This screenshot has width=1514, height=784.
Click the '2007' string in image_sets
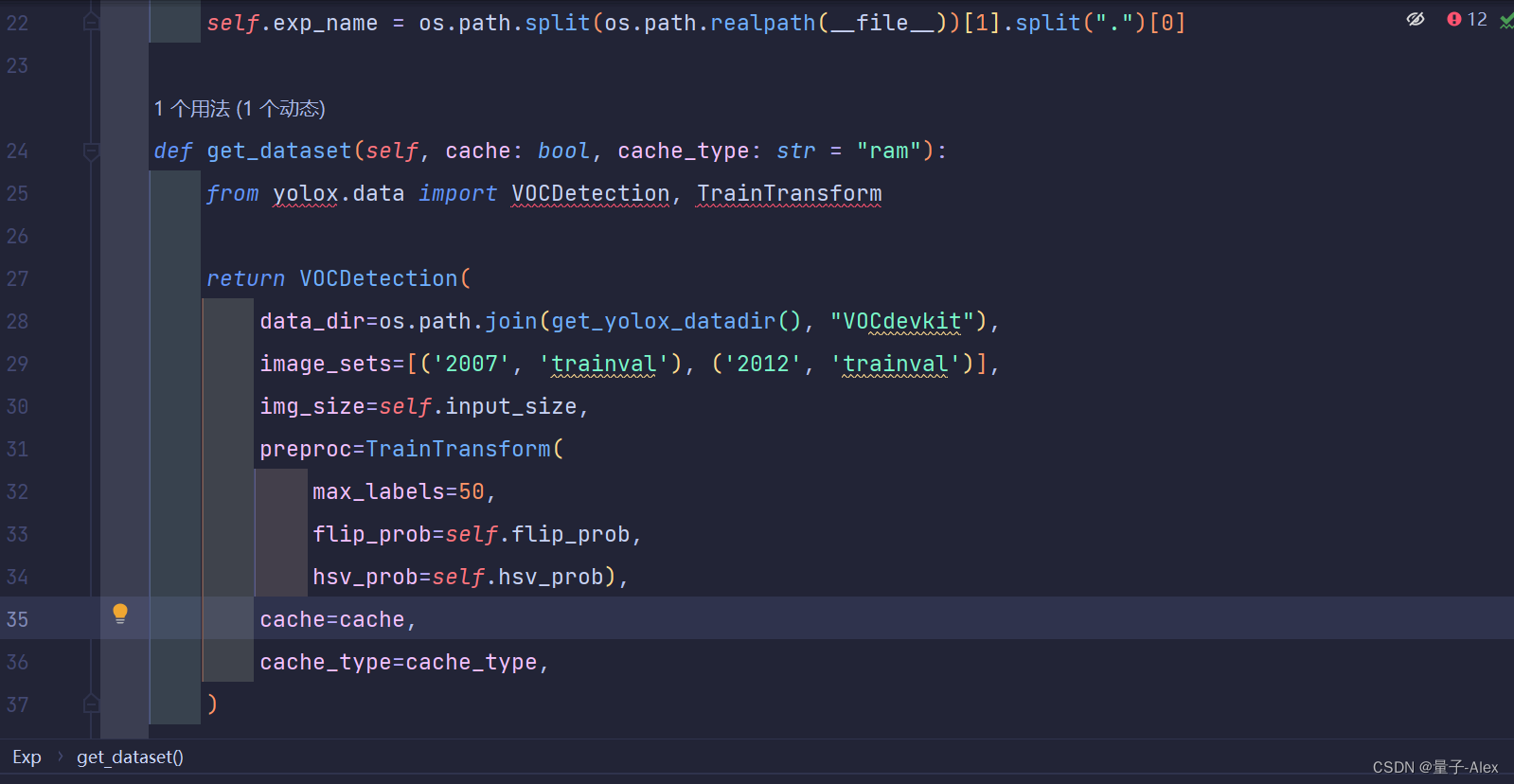pyautogui.click(x=472, y=364)
